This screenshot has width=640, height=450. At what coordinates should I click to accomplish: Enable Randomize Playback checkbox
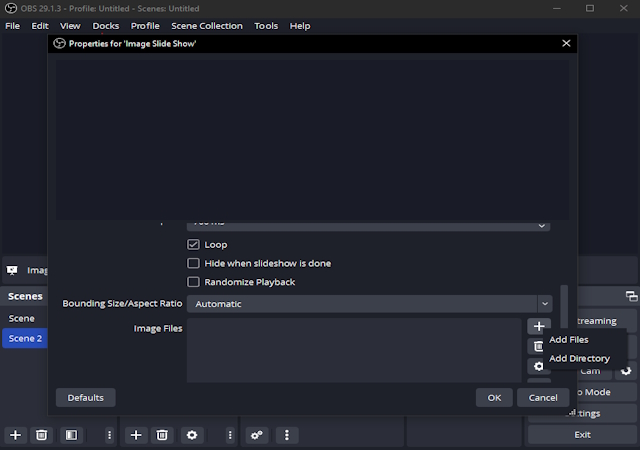[194, 283]
